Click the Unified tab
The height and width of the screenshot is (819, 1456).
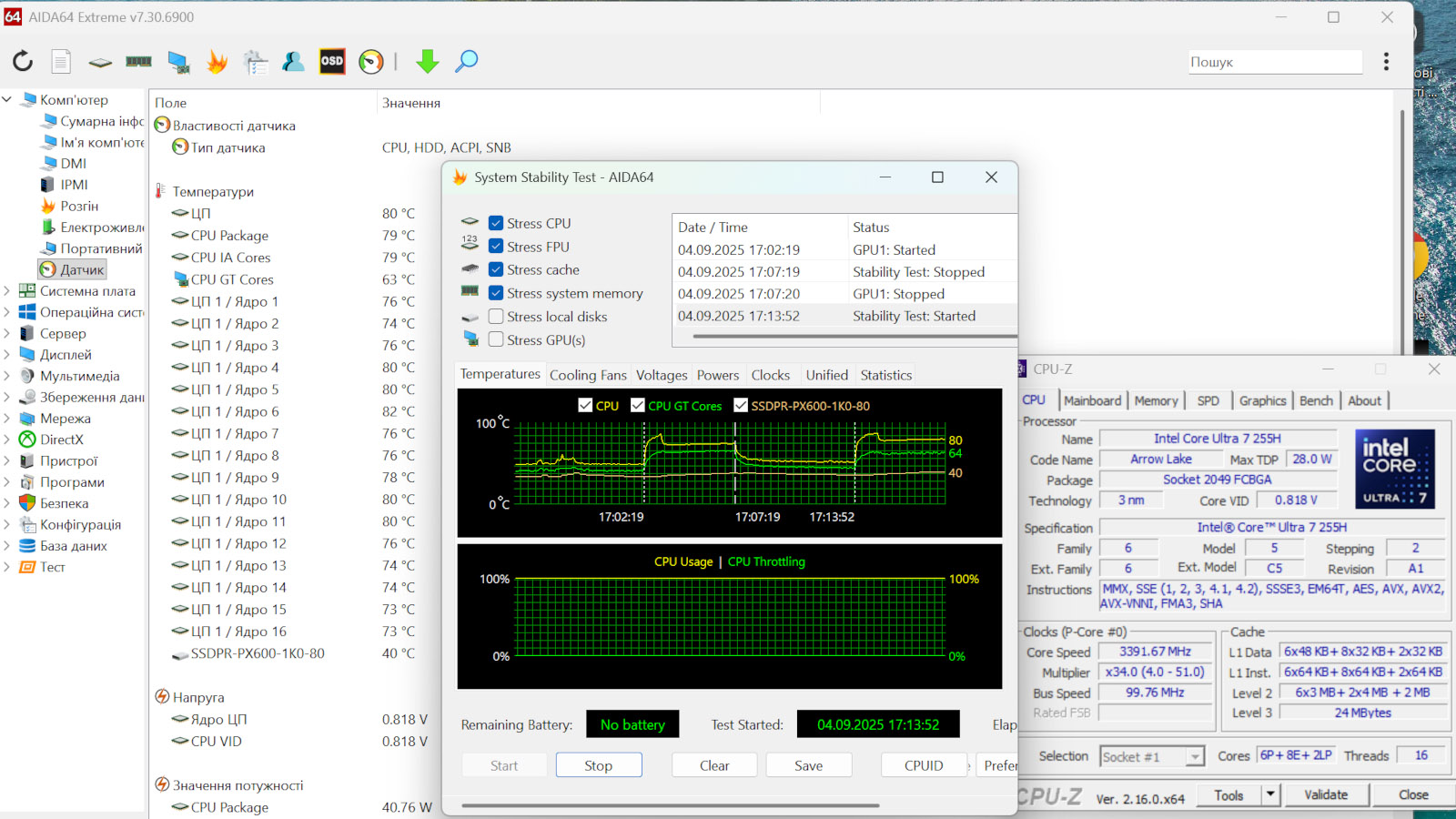click(x=826, y=375)
